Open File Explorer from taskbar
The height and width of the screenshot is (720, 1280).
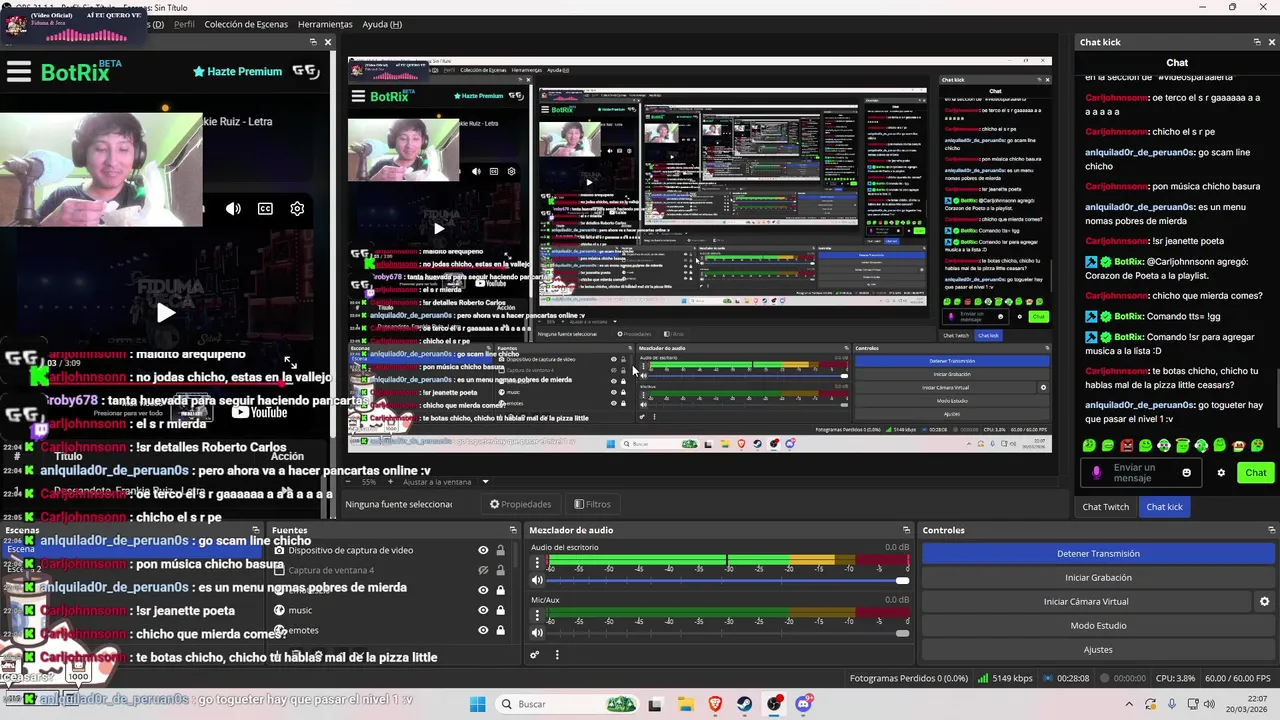[x=685, y=704]
